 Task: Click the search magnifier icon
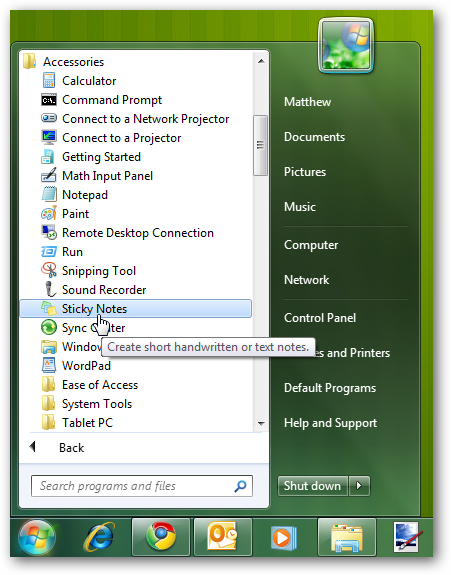point(241,486)
